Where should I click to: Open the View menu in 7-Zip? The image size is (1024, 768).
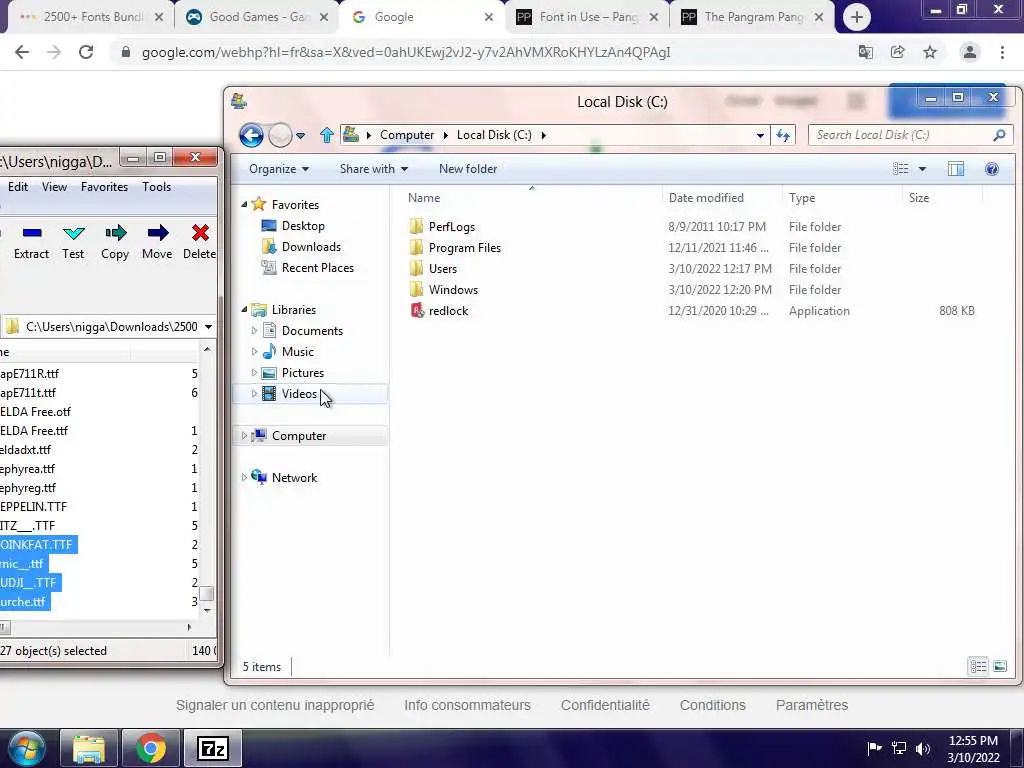tap(54, 187)
